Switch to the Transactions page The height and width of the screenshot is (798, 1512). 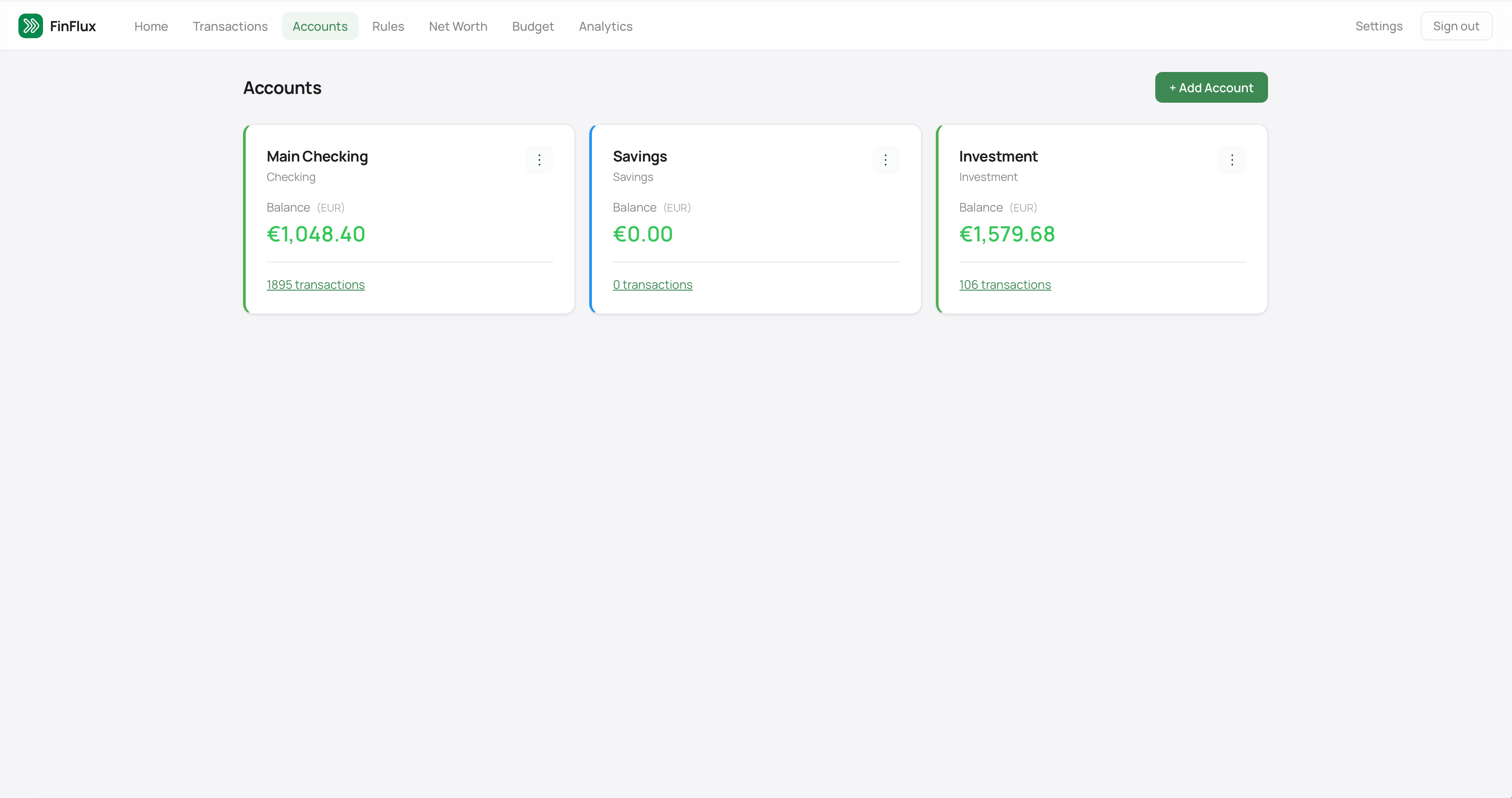point(230,26)
